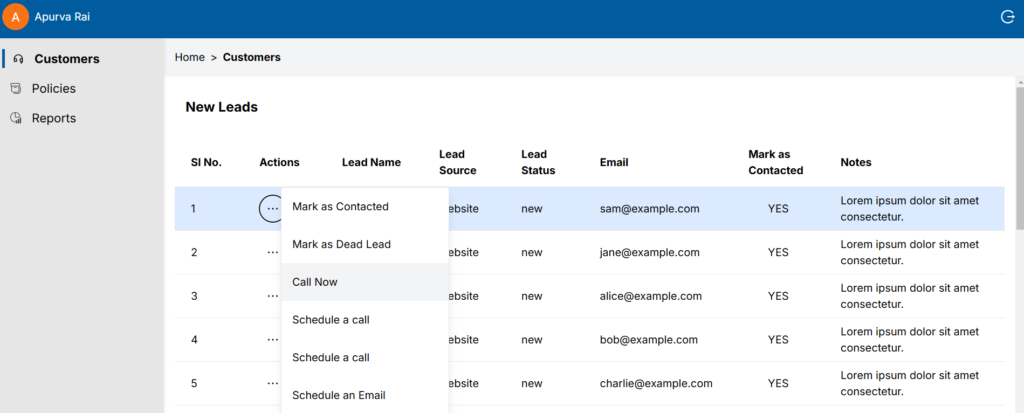Screen dimensions: 1024x413
Task: Toggle the YES contacted value for alice@example.com
Action: pyautogui.click(x=778, y=296)
